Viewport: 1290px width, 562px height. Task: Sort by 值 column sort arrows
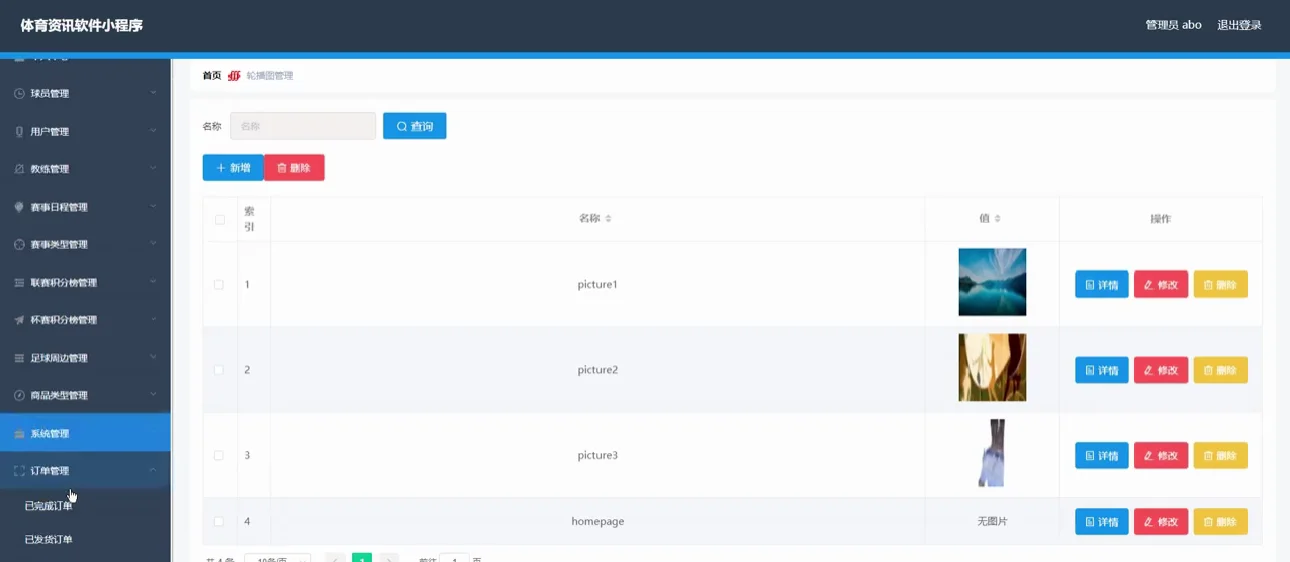coord(997,218)
